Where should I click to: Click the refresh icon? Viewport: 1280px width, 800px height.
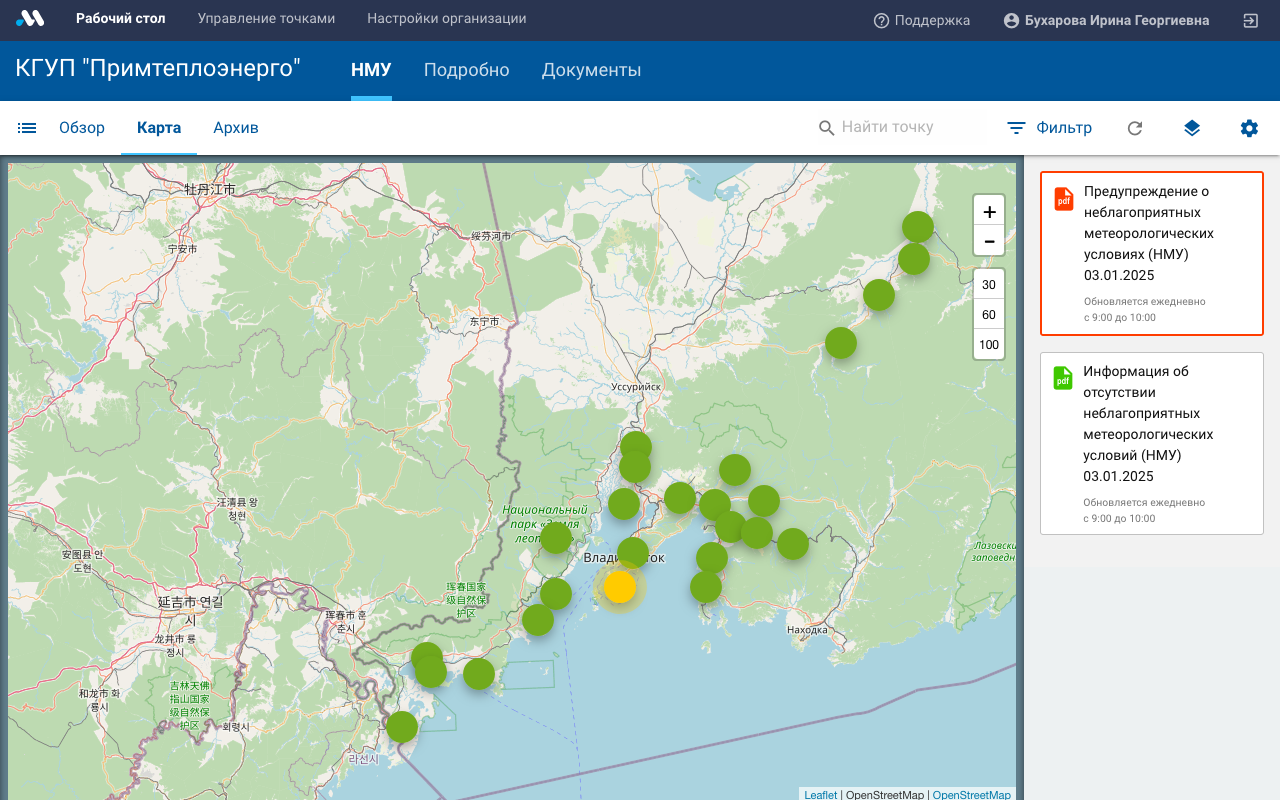pyautogui.click(x=1135, y=128)
